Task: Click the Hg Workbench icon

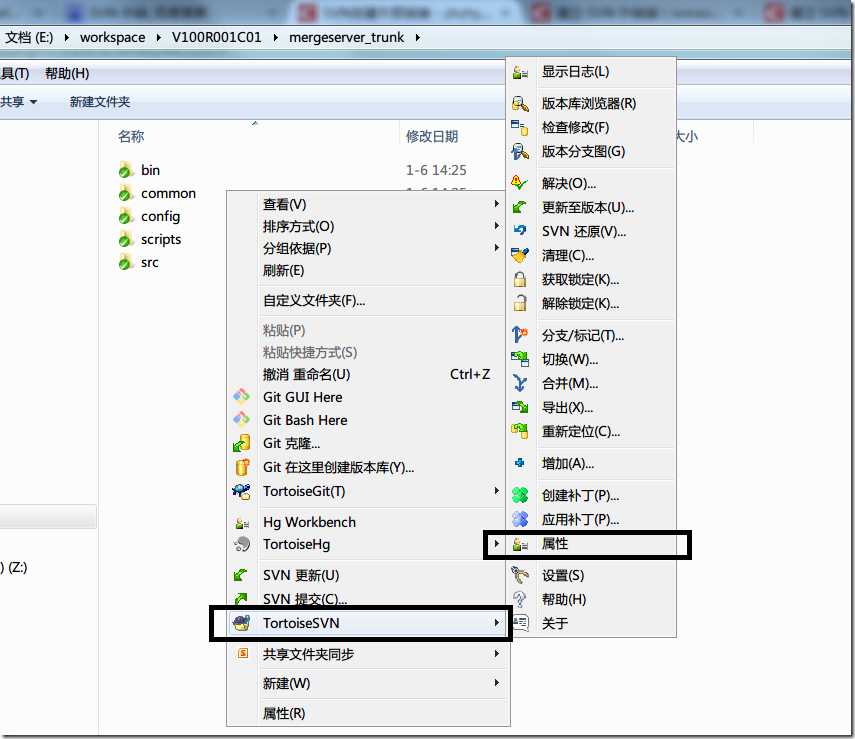Action: coord(242,522)
